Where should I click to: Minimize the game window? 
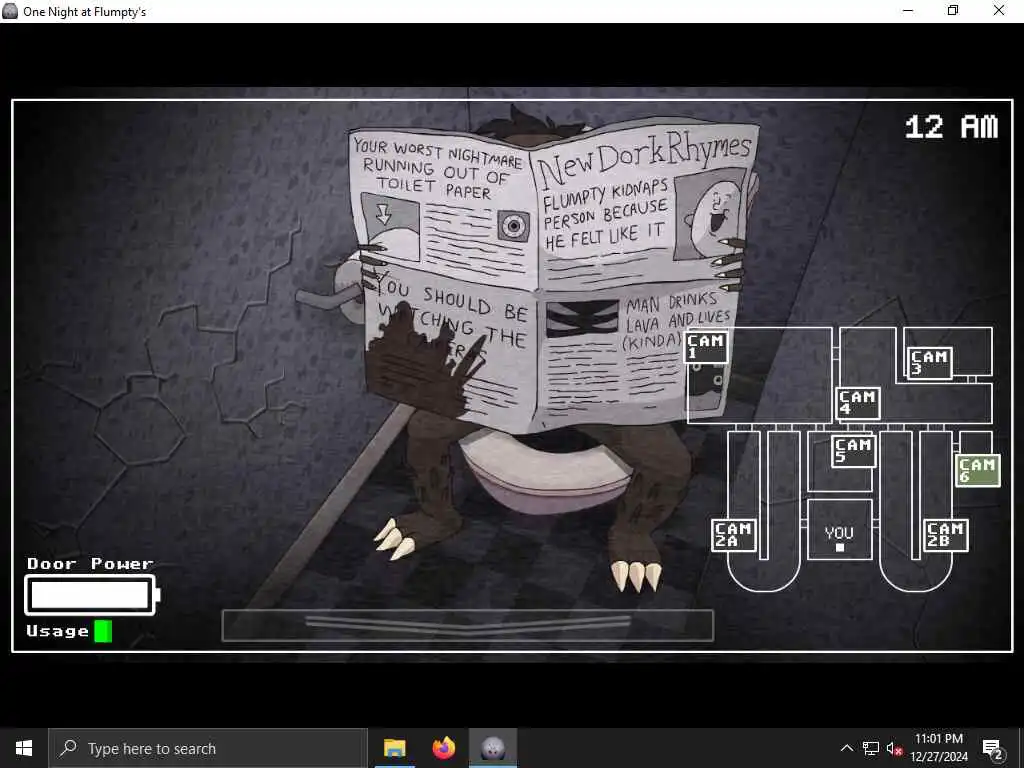(x=908, y=10)
